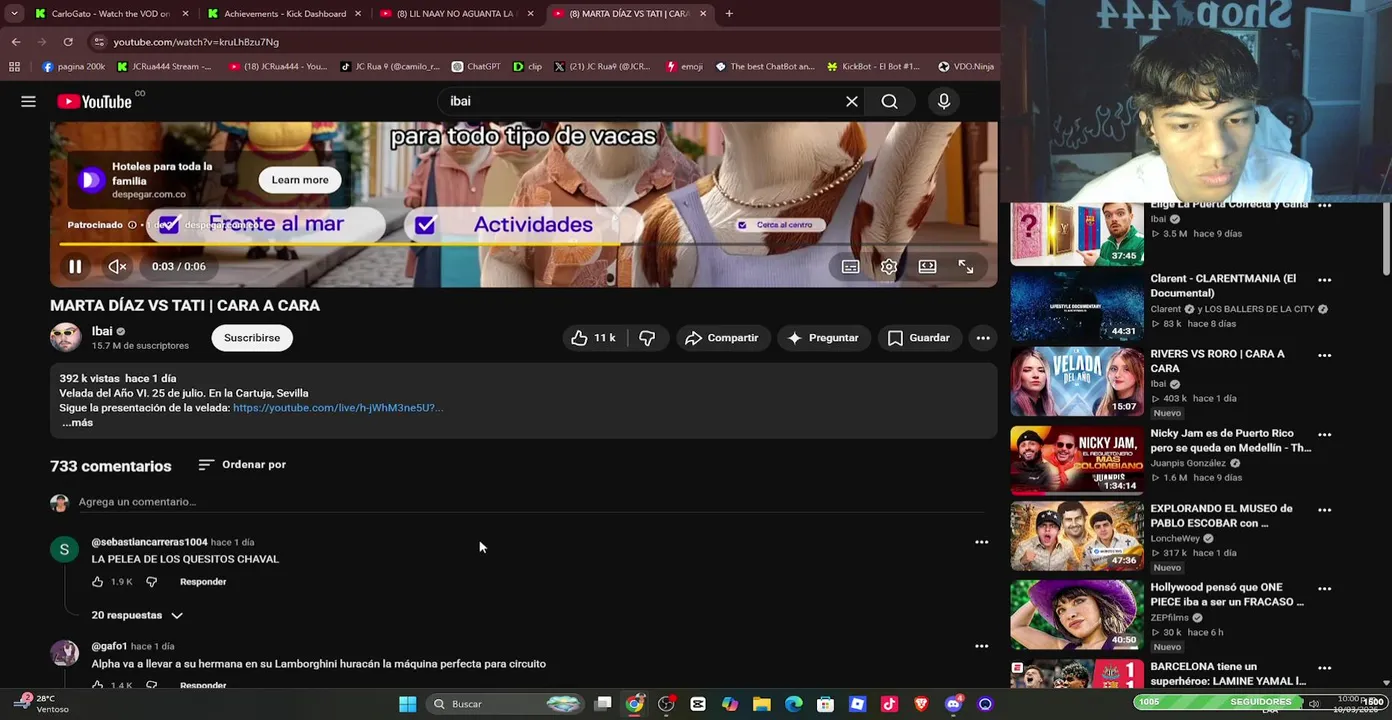Open the pagina 200k bookmark
The height and width of the screenshot is (720, 1392).
[x=73, y=67]
